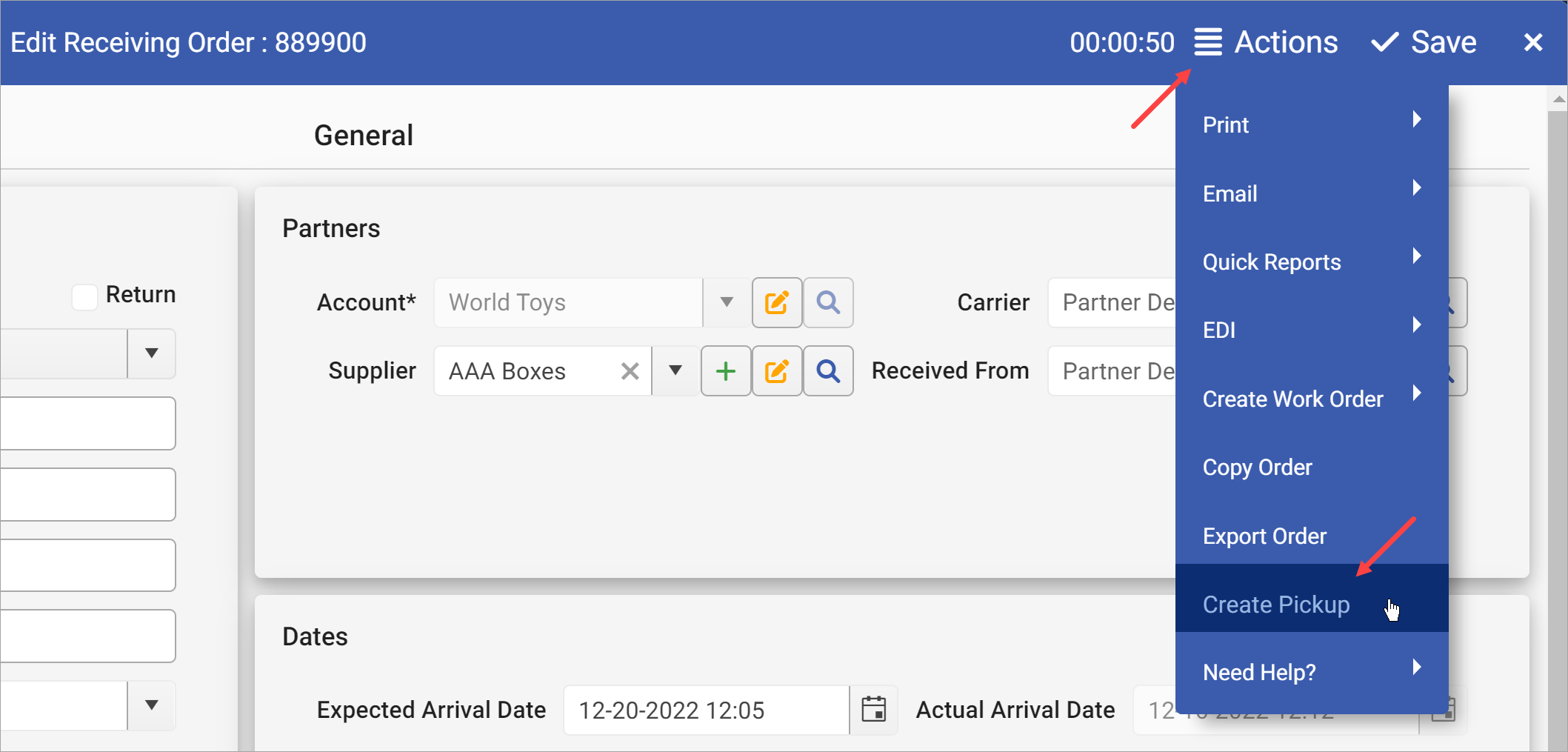Image resolution: width=1568 pixels, height=752 pixels.
Task: Open the calendar for Actual Arrival Date
Action: click(x=1443, y=709)
